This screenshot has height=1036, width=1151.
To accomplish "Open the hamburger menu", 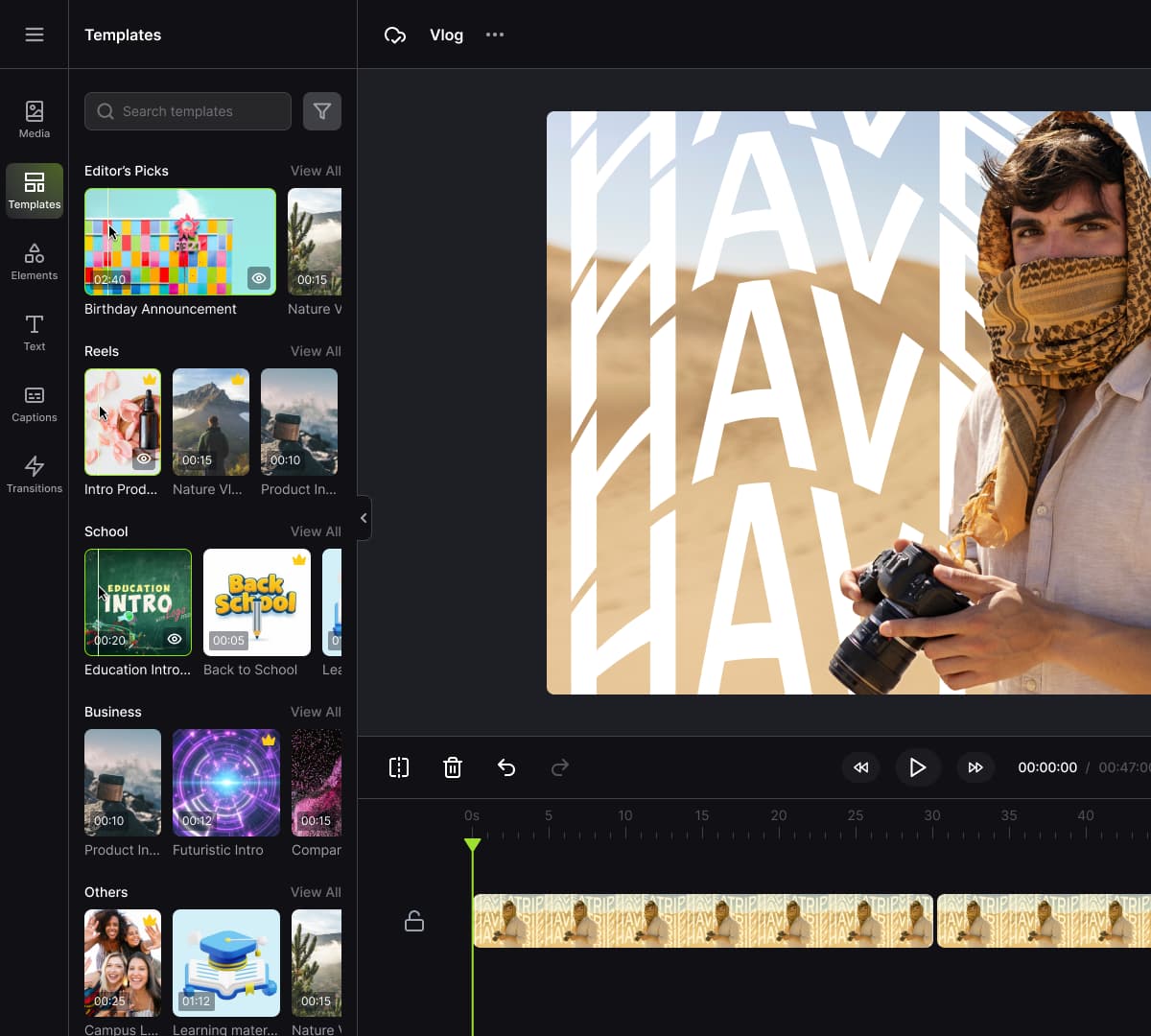I will click(x=35, y=35).
